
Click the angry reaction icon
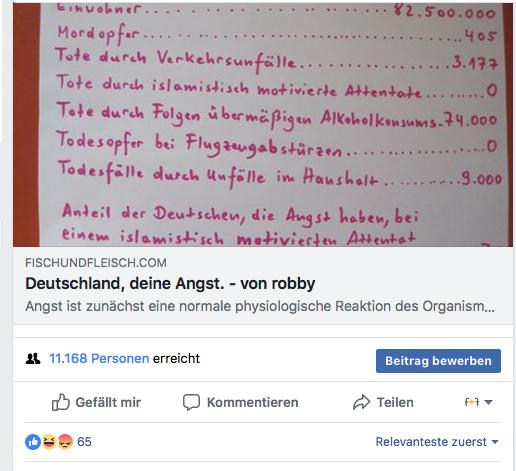[65, 442]
